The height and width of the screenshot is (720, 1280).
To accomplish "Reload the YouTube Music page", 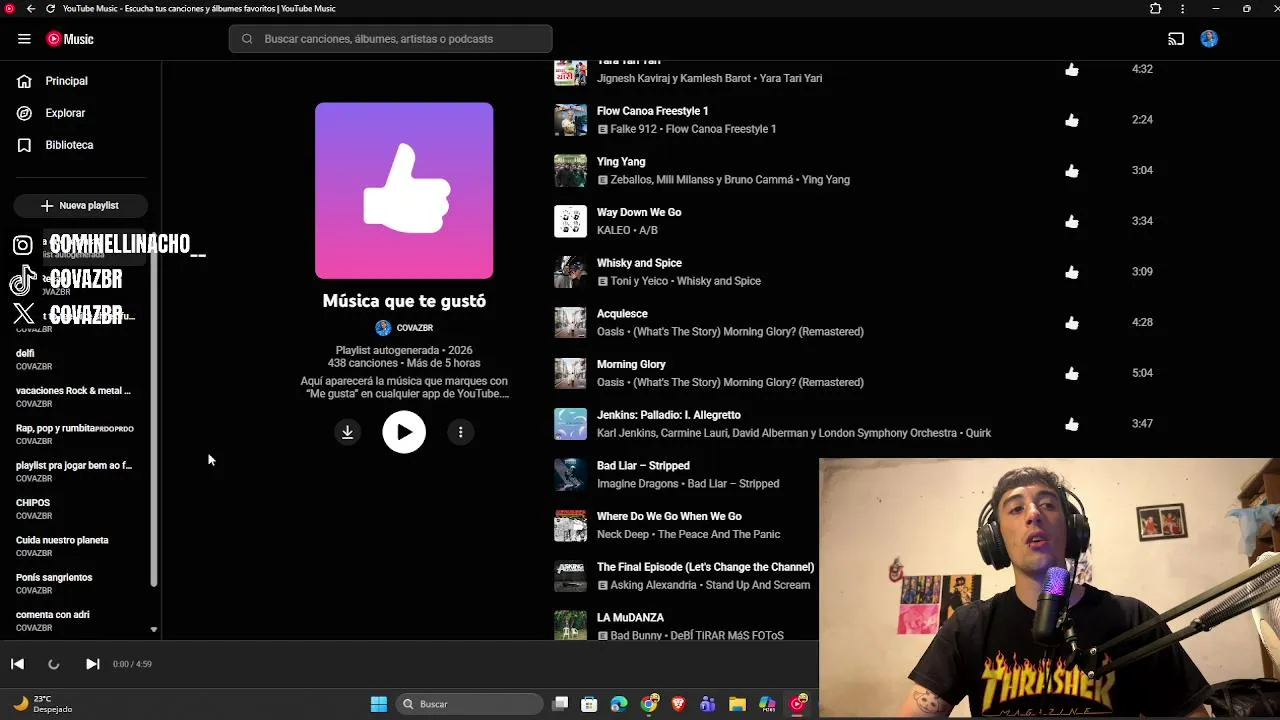I will pos(50,8).
